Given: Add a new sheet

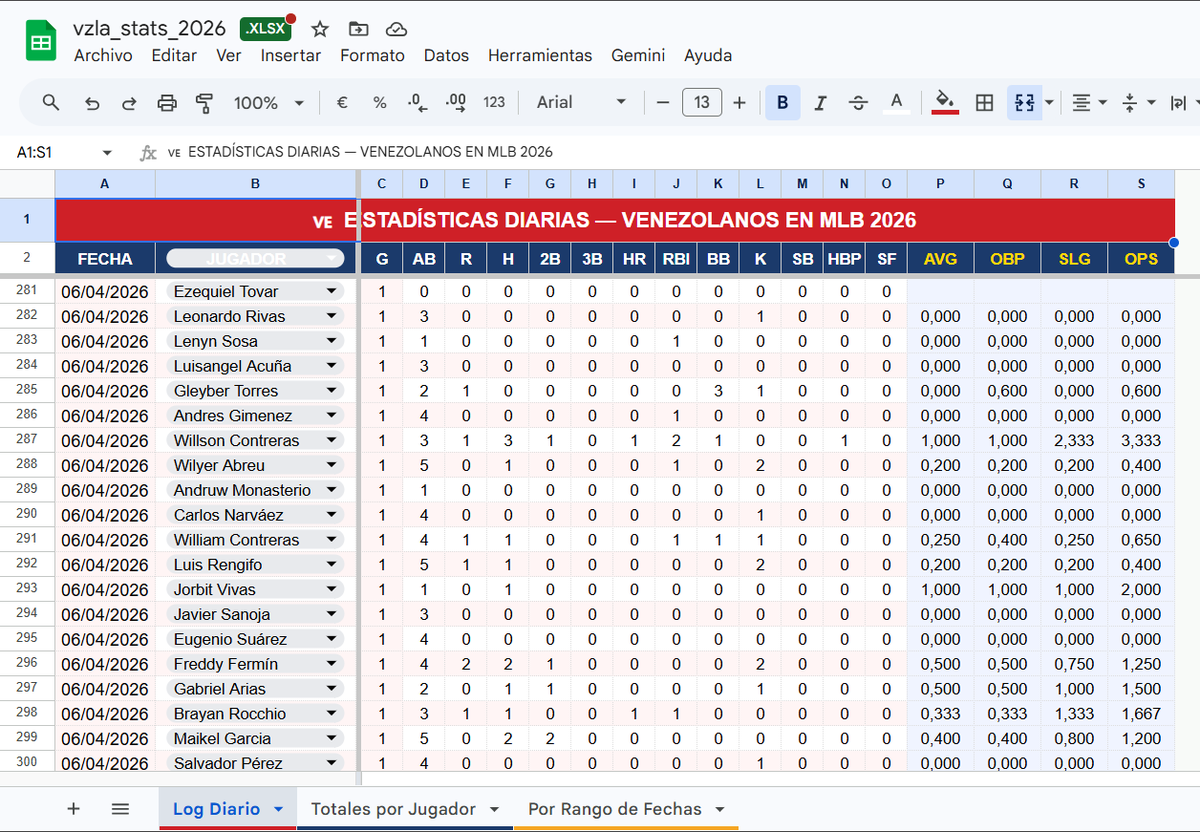Looking at the screenshot, I should pyautogui.click(x=73, y=809).
